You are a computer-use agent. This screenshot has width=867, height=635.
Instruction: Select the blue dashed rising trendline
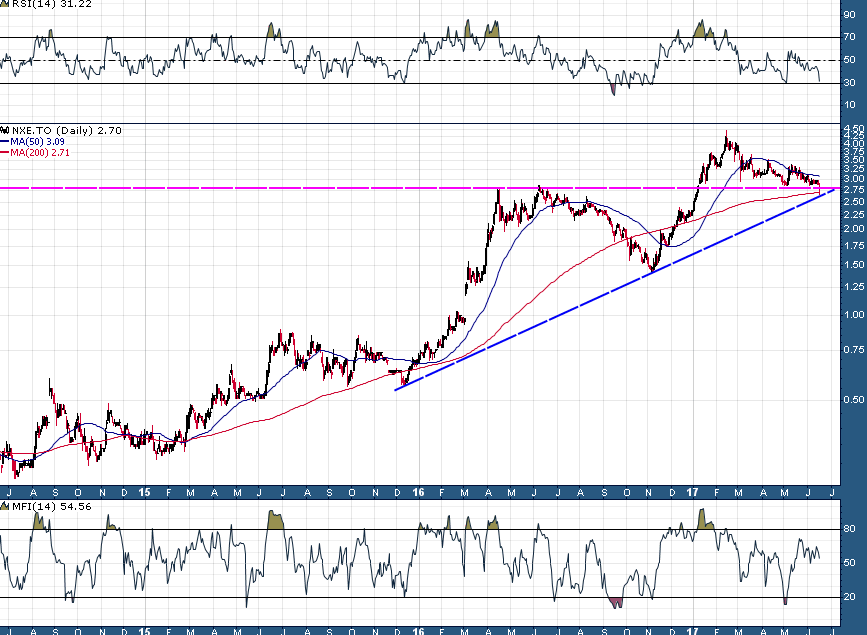click(615, 289)
